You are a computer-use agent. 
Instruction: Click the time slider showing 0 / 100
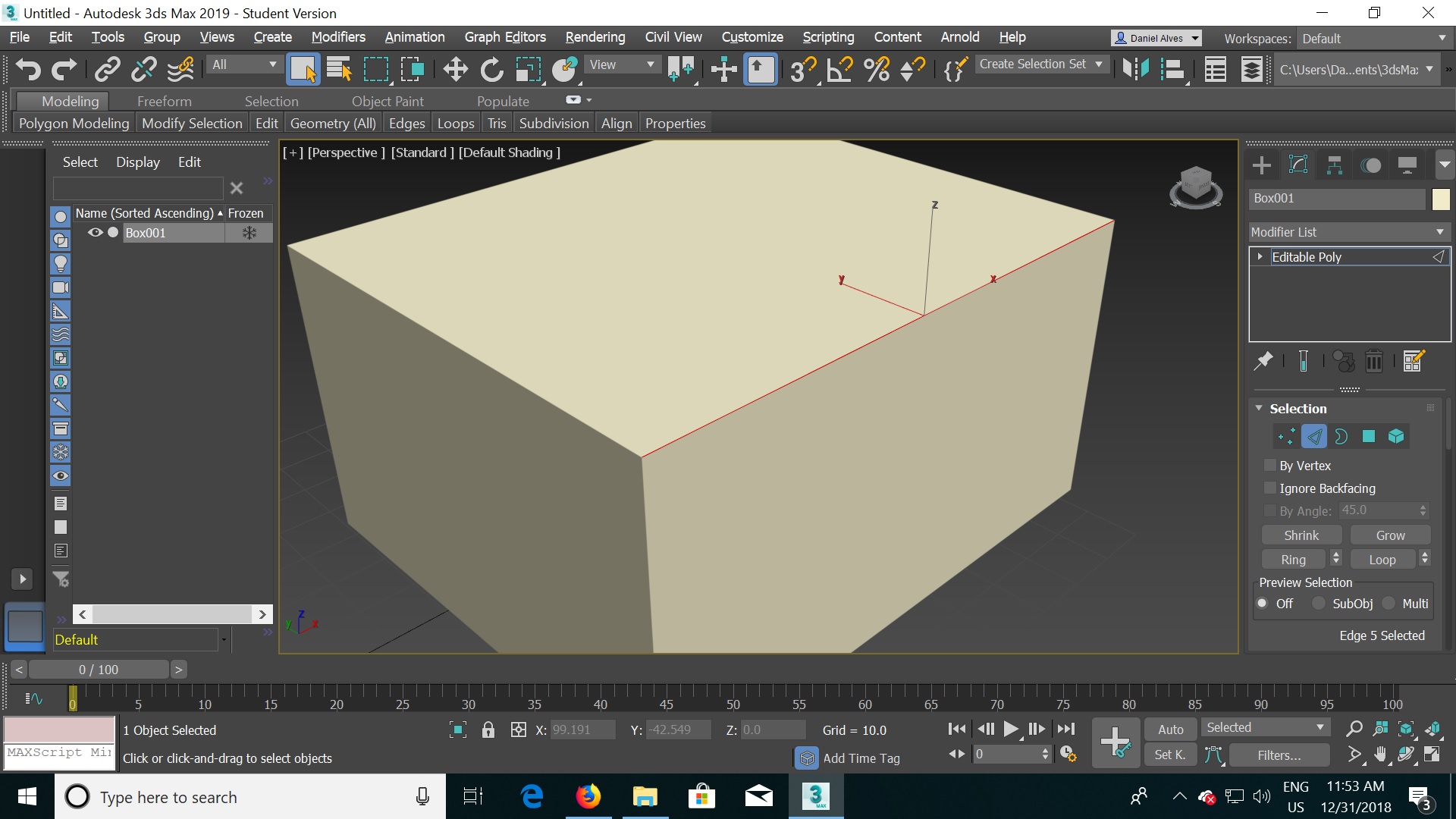pyautogui.click(x=99, y=670)
